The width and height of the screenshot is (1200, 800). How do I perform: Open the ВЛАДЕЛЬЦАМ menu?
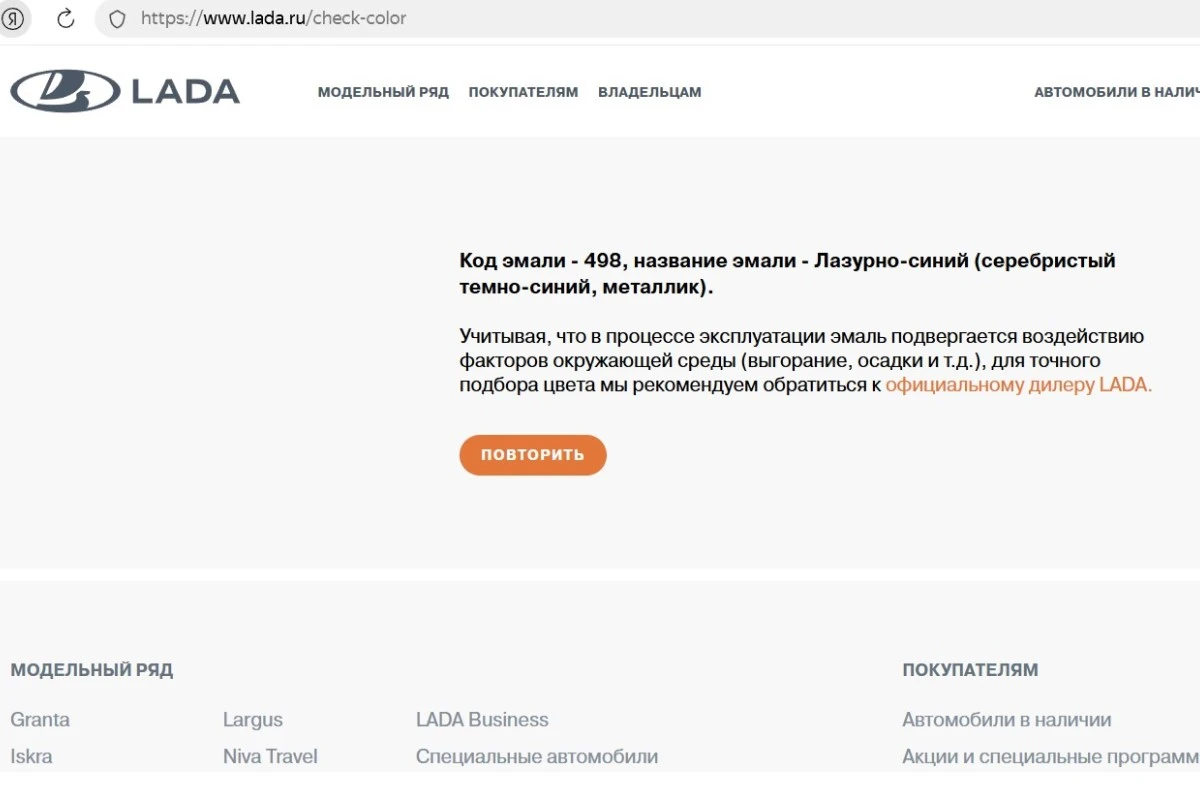(650, 92)
